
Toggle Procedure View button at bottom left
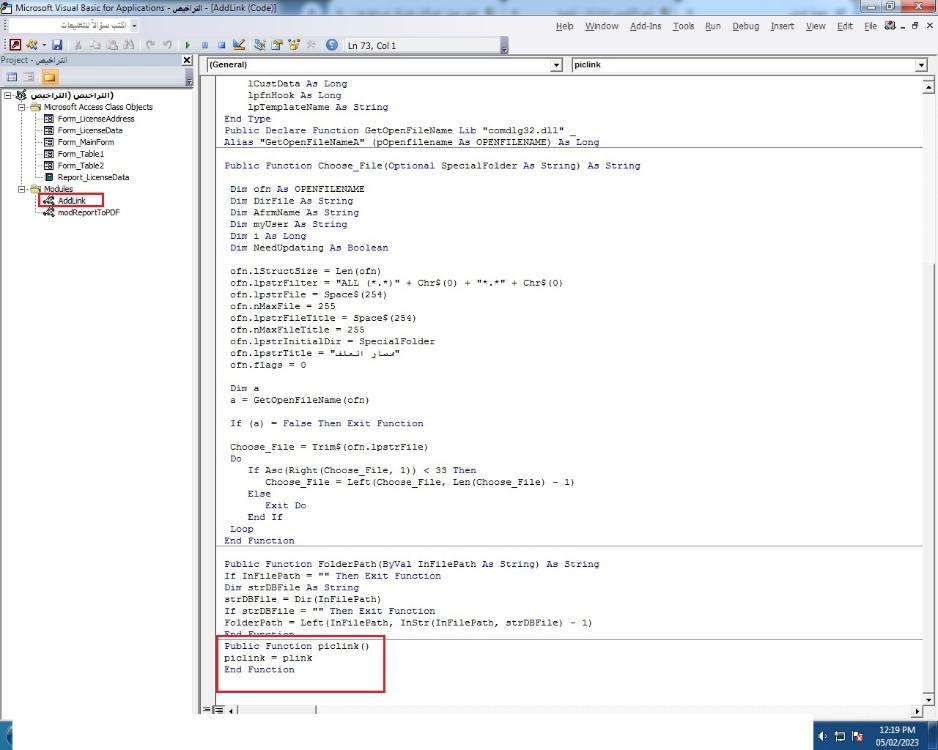[x=207, y=710]
